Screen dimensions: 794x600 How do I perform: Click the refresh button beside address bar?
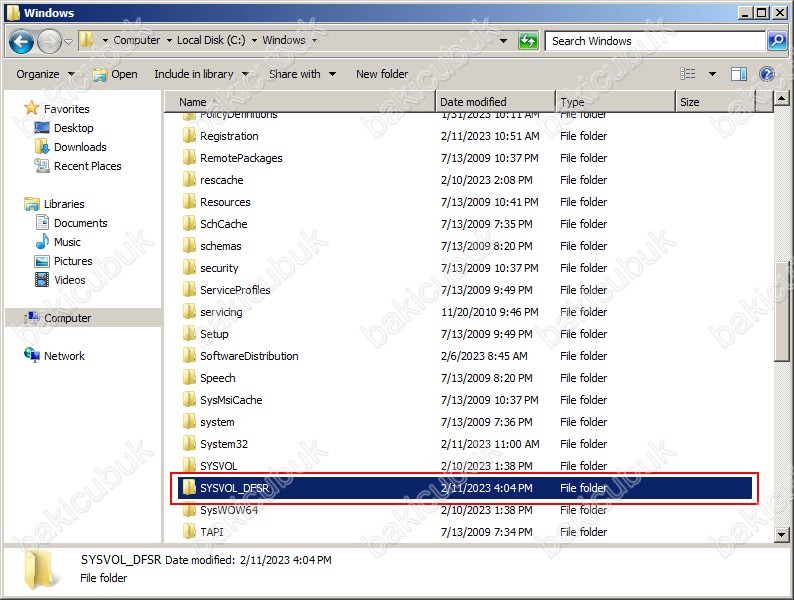tap(528, 41)
